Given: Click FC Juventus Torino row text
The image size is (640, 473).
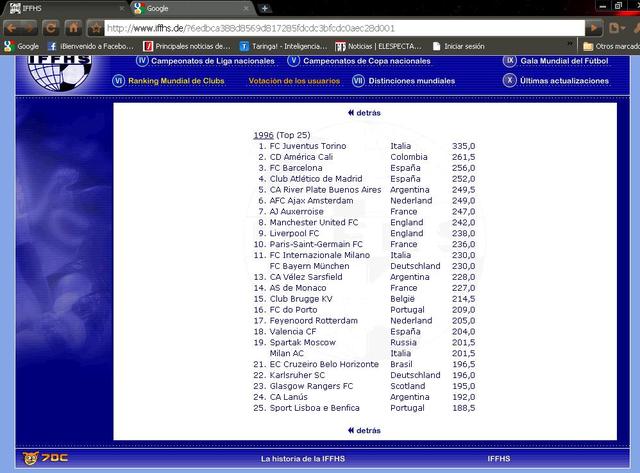Looking at the screenshot, I should coord(308,146).
